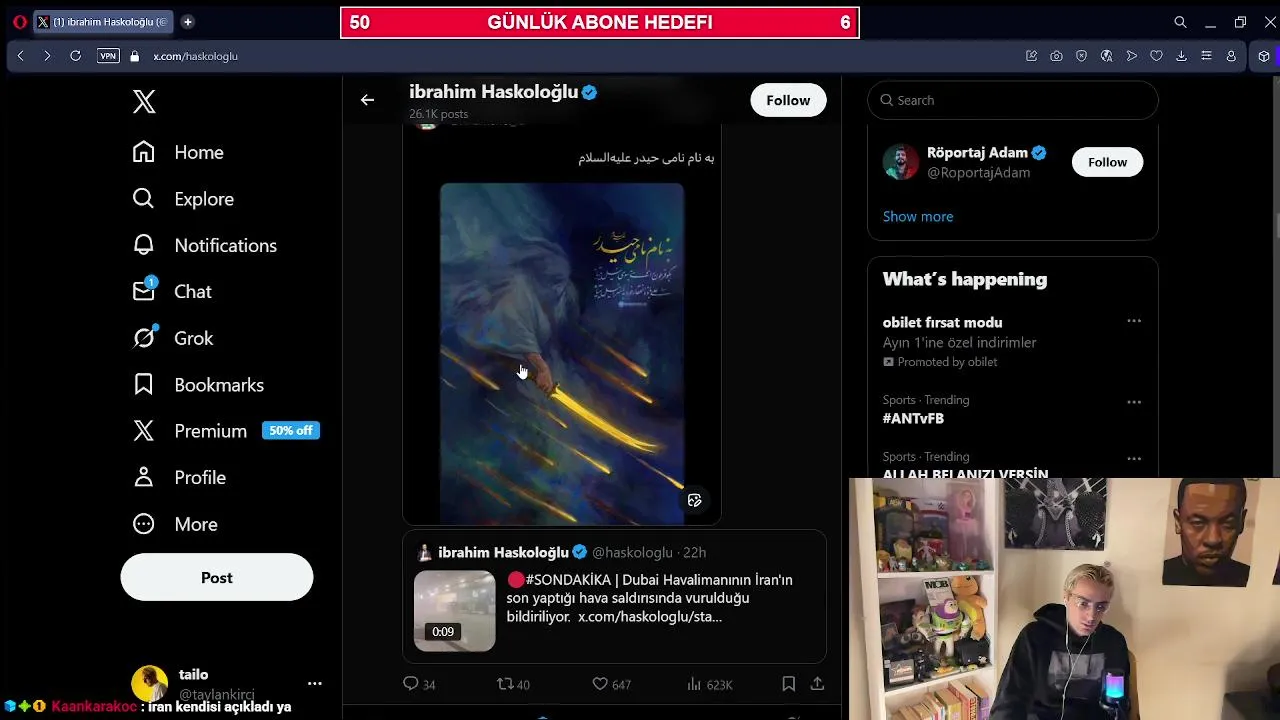Click the Post button
Image resolution: width=1280 pixels, height=720 pixels.
217,577
